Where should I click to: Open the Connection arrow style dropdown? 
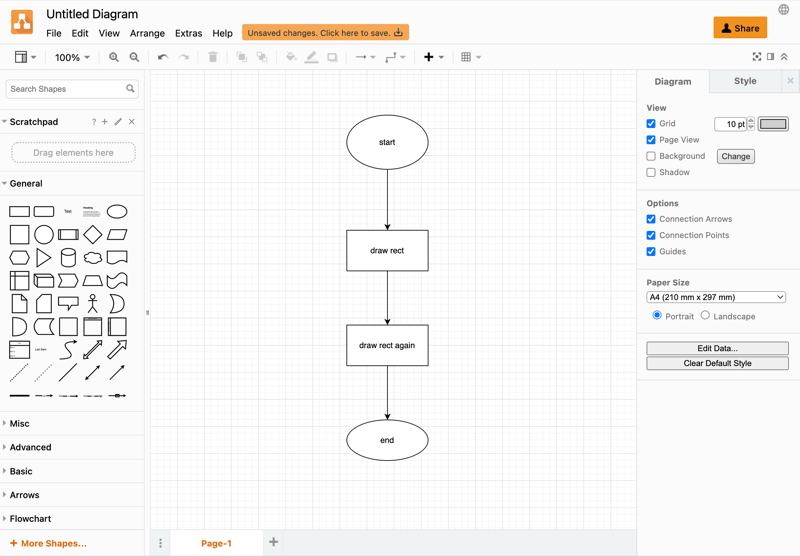[x=365, y=57]
